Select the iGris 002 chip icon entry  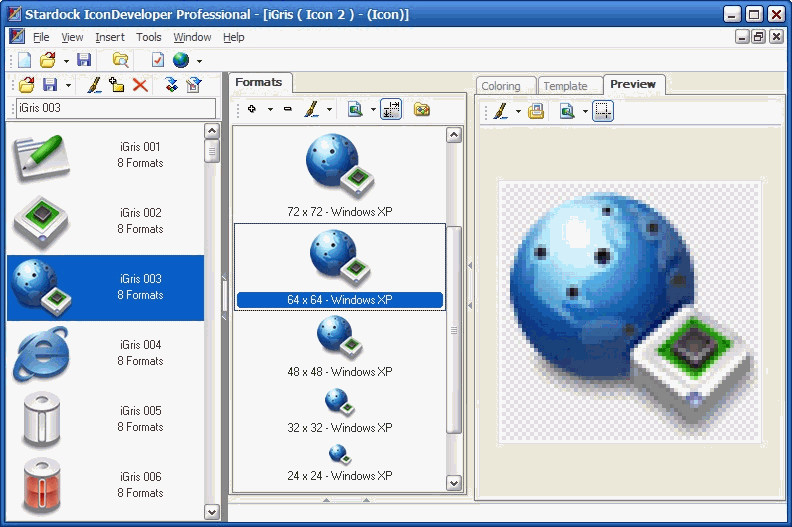tap(106, 221)
